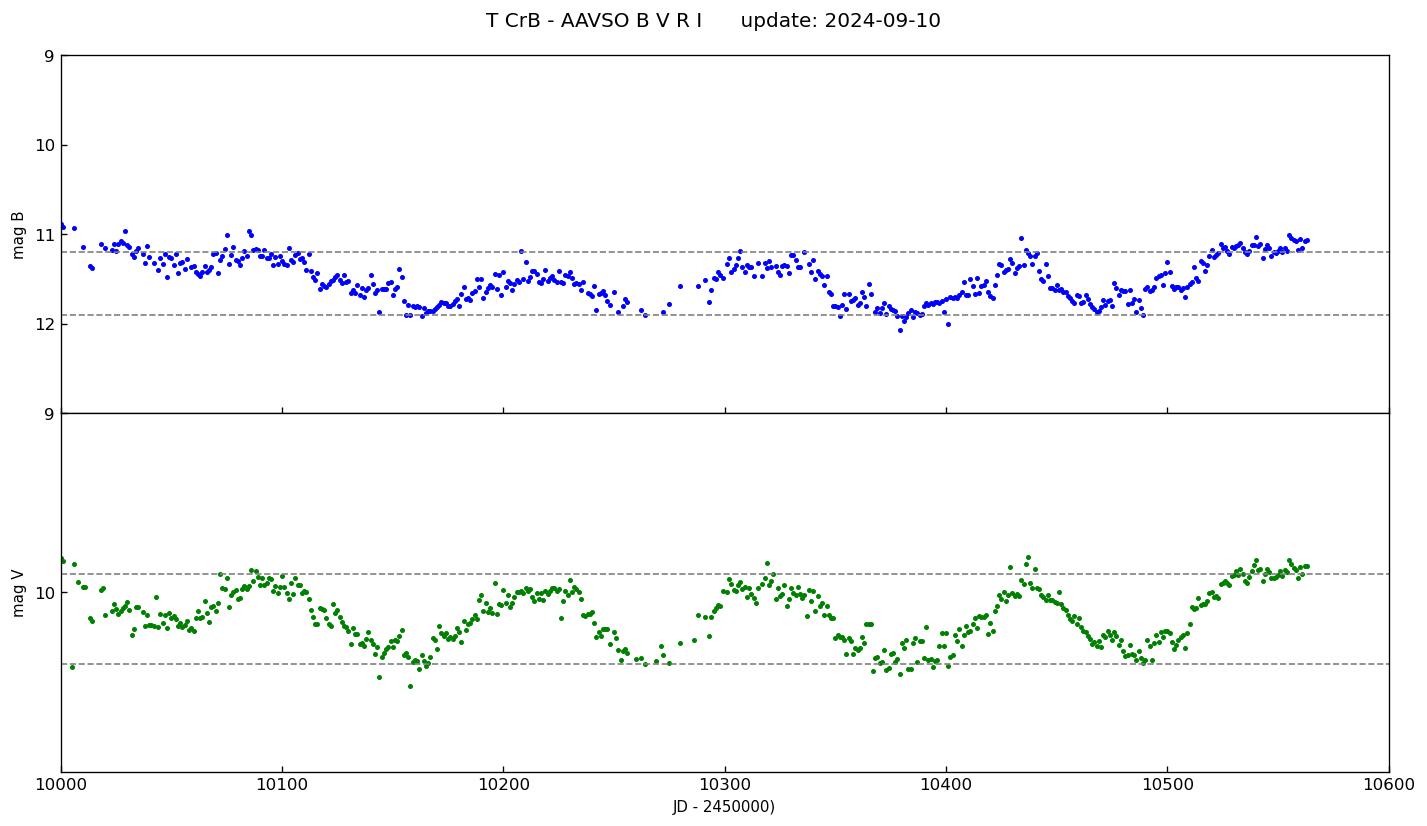Click the 'mag V' y-axis label
Viewport: 1427px width, 826px height.
click(18, 593)
